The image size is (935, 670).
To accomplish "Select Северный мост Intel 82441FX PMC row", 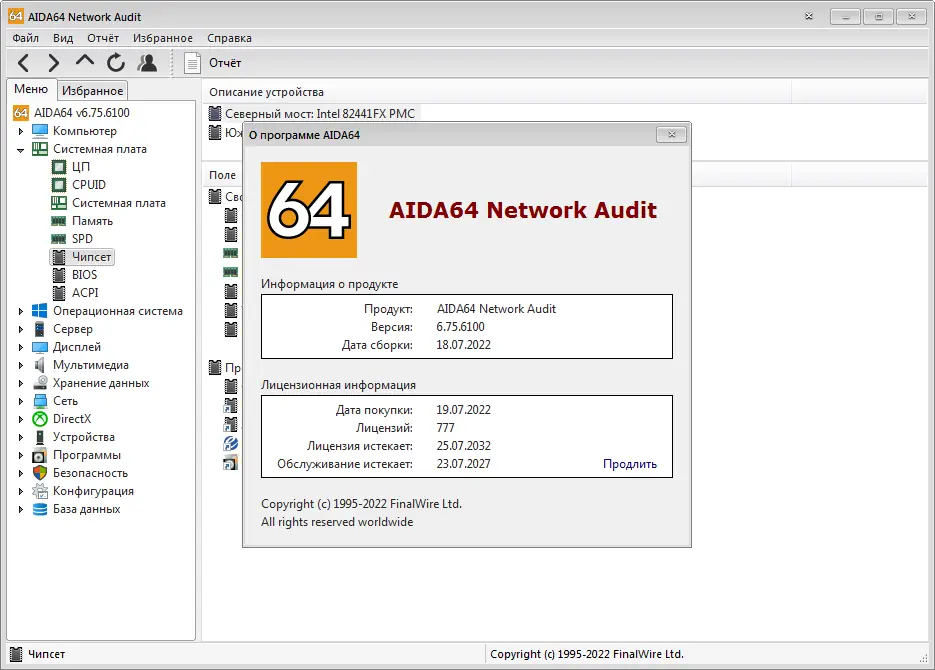I will click(x=319, y=114).
